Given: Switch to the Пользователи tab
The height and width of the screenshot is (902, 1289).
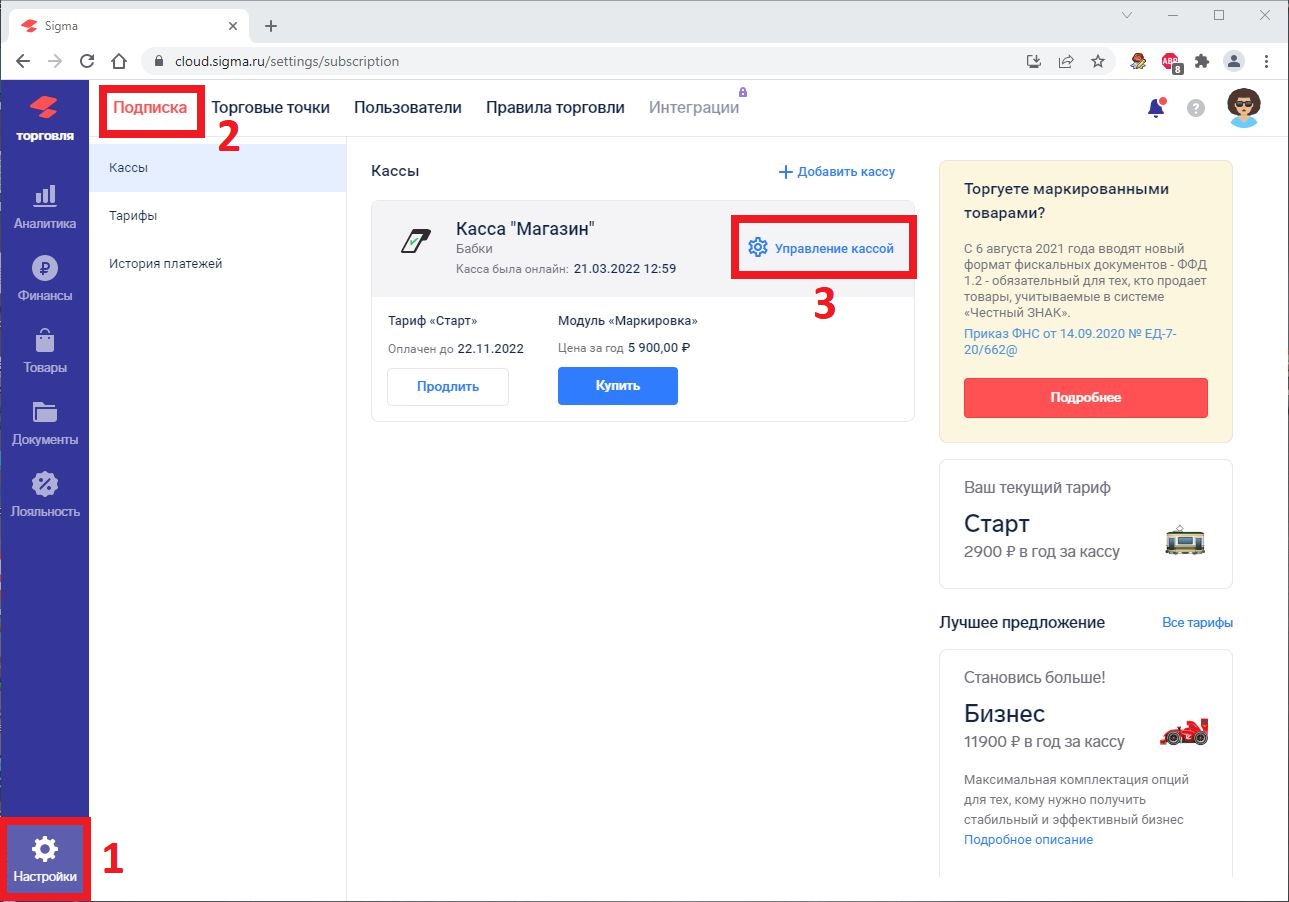Looking at the screenshot, I should click(407, 107).
